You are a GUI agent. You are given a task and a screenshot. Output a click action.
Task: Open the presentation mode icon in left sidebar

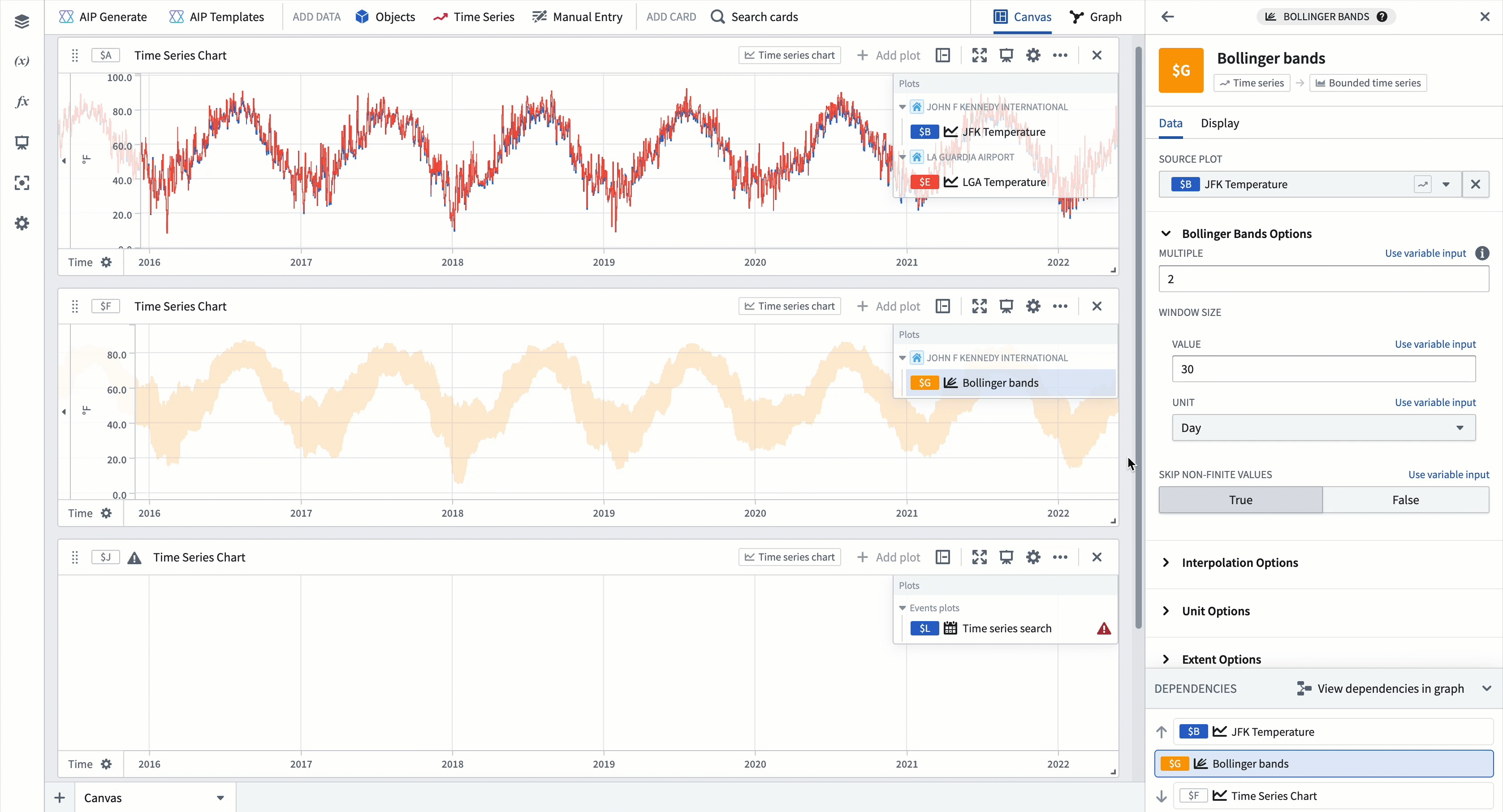tap(22, 143)
